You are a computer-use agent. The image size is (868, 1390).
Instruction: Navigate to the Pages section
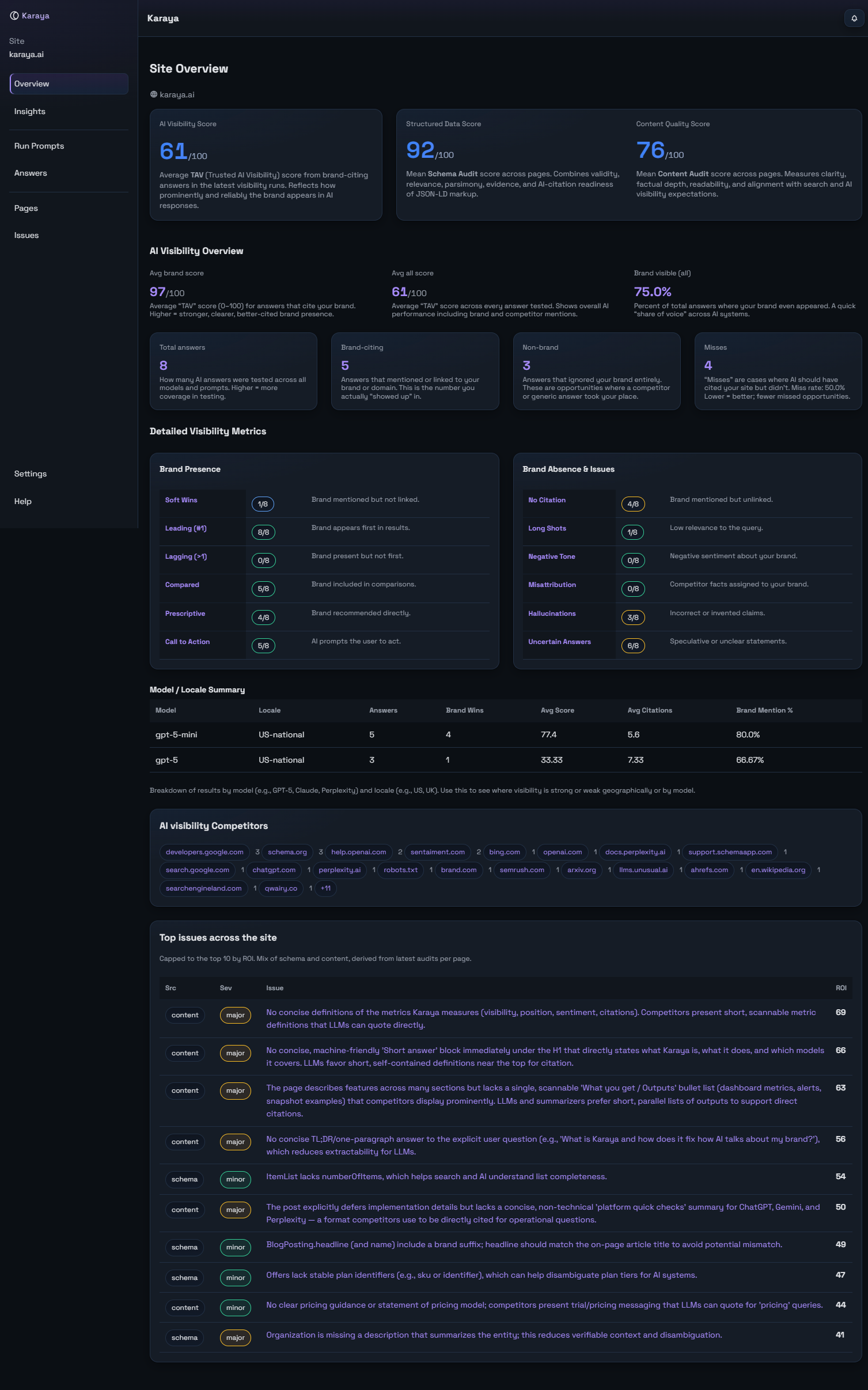26,209
